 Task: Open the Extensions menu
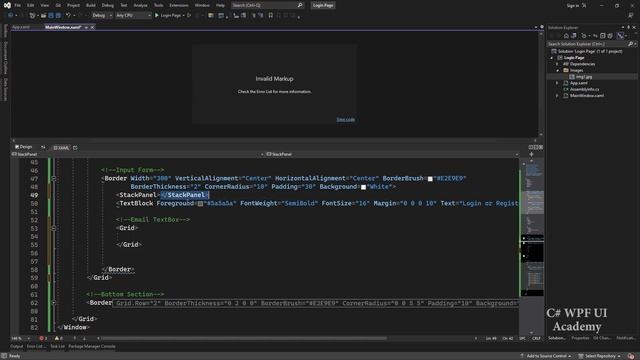pos(179,5)
